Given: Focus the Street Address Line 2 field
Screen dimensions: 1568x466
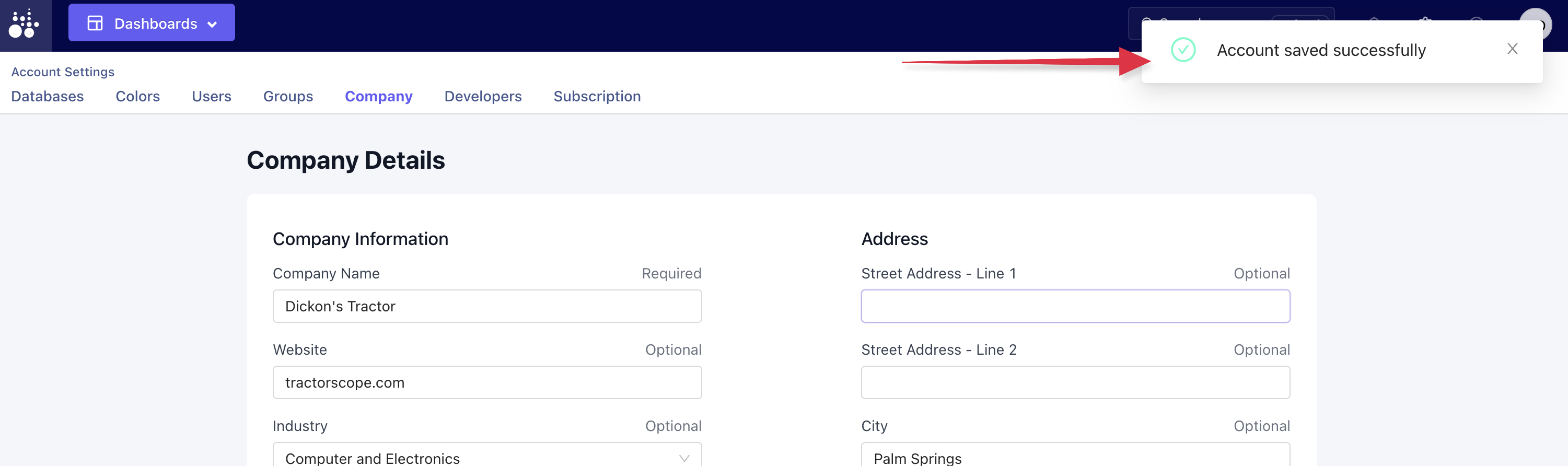Looking at the screenshot, I should pyautogui.click(x=1075, y=382).
